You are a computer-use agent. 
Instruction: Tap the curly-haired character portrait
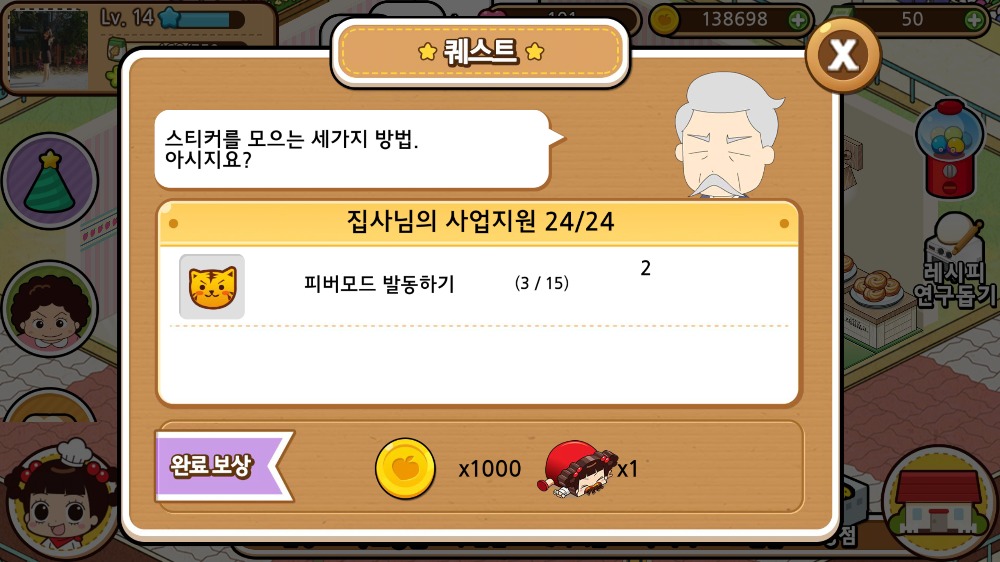(x=50, y=308)
